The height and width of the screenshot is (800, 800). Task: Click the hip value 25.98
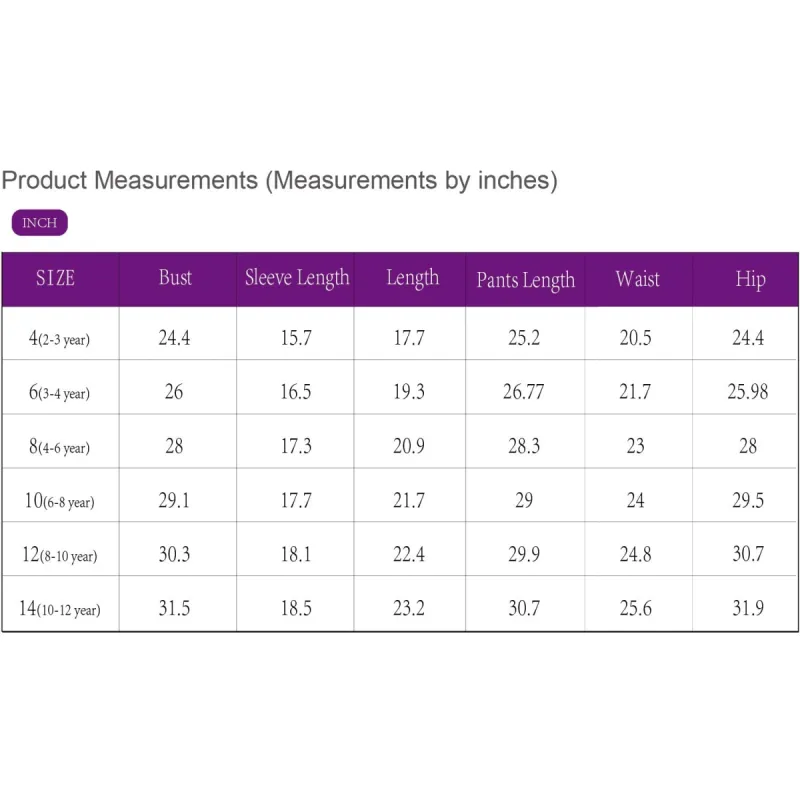pyautogui.click(x=747, y=392)
